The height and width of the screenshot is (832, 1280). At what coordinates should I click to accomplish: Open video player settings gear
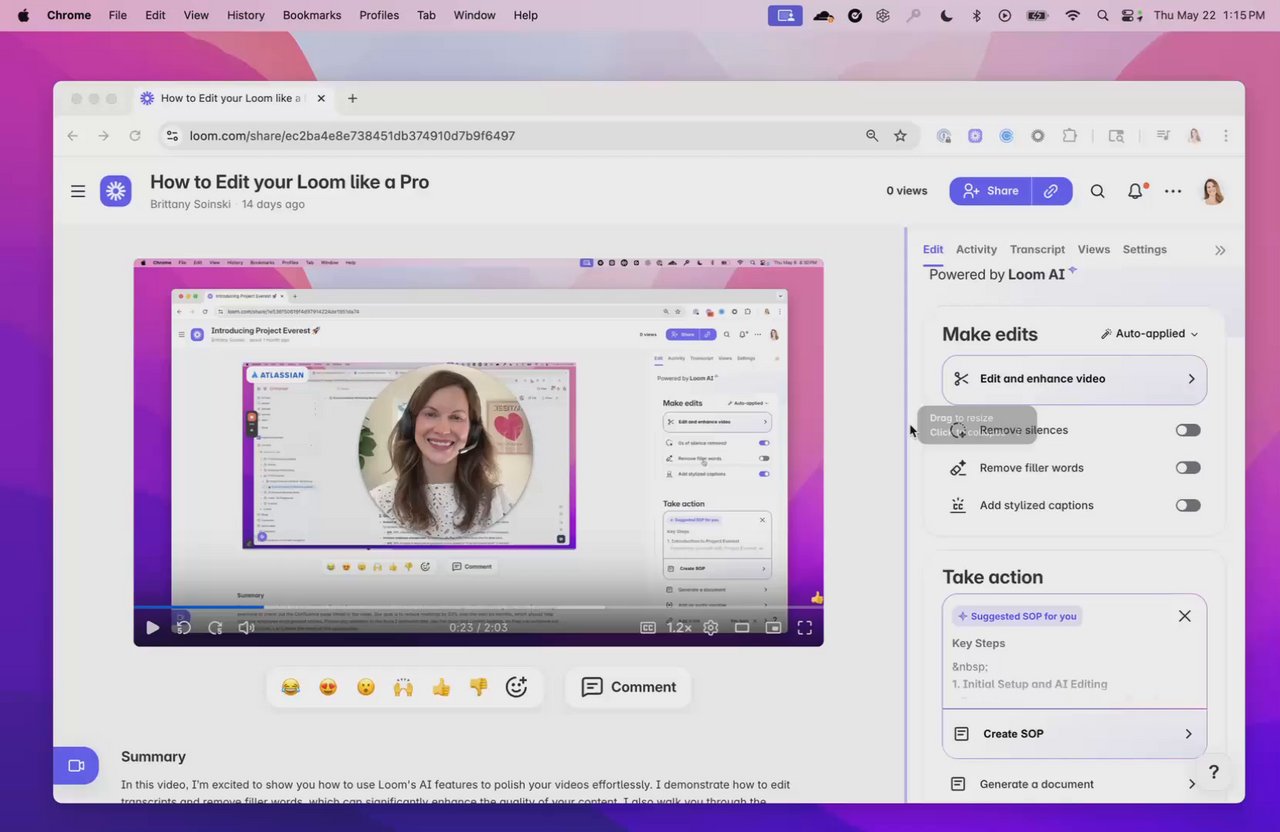coord(711,628)
